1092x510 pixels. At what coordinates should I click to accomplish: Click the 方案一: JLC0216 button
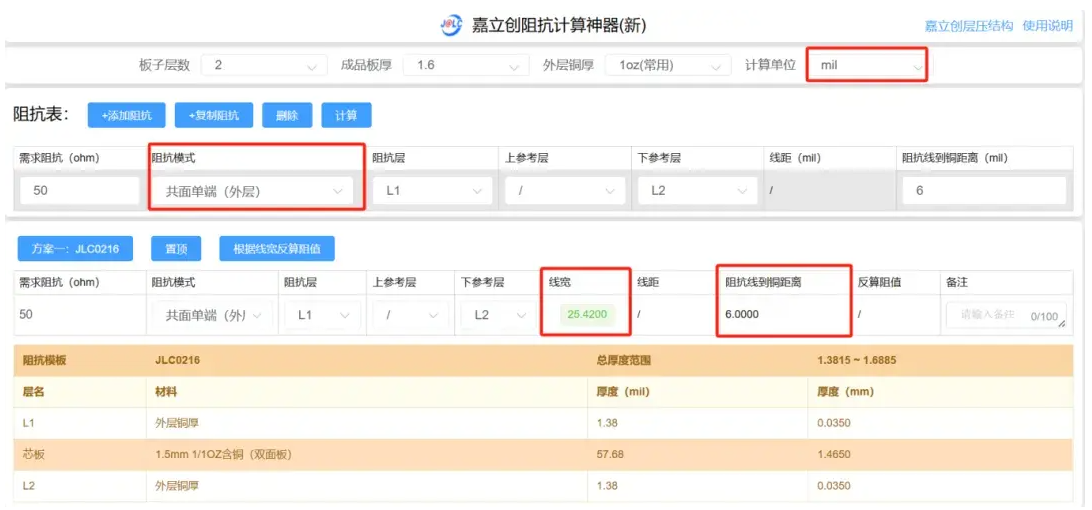(x=75, y=248)
